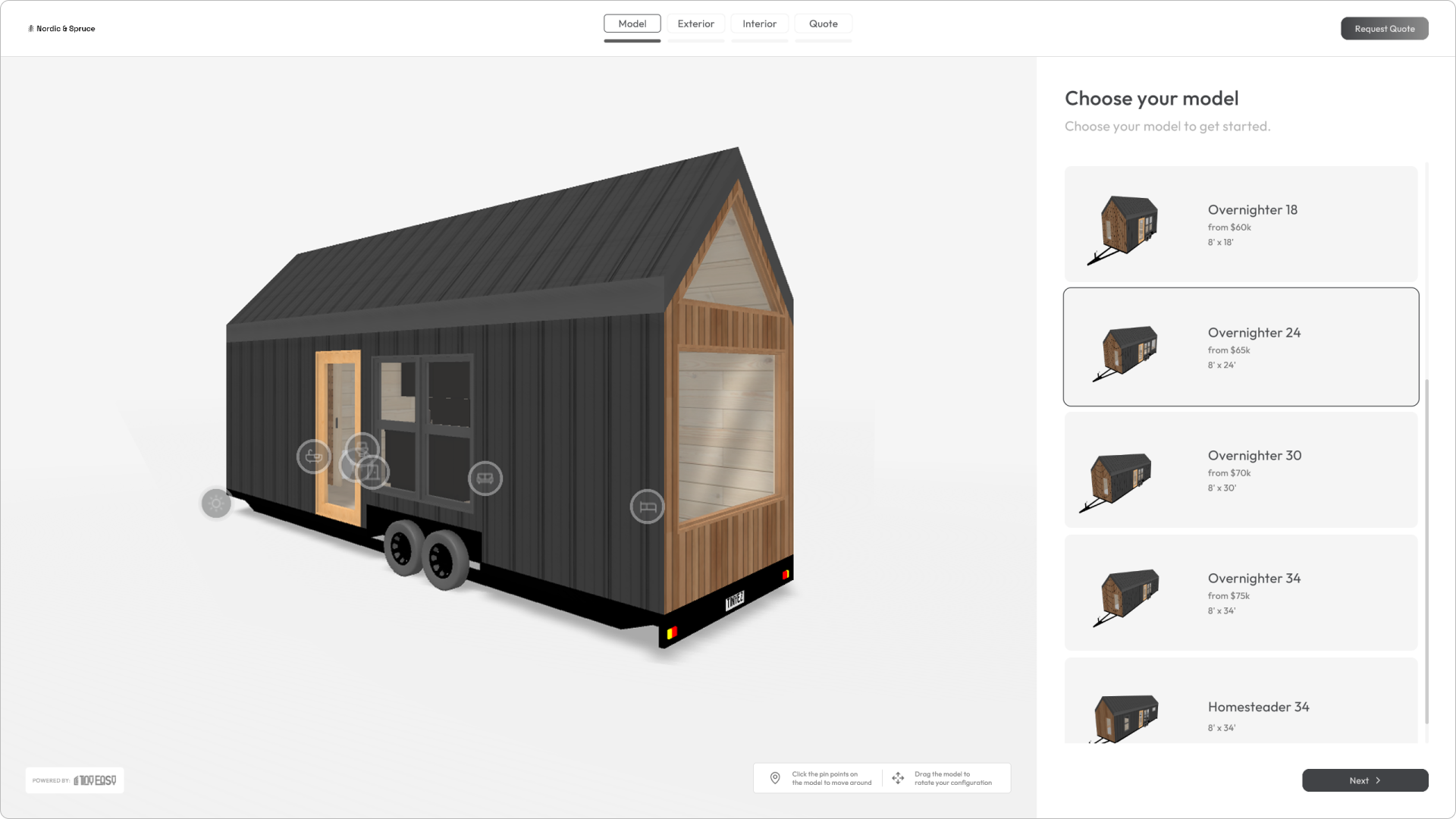Click the door pin point icon
Image resolution: width=1456 pixels, height=819 pixels.
(x=375, y=474)
